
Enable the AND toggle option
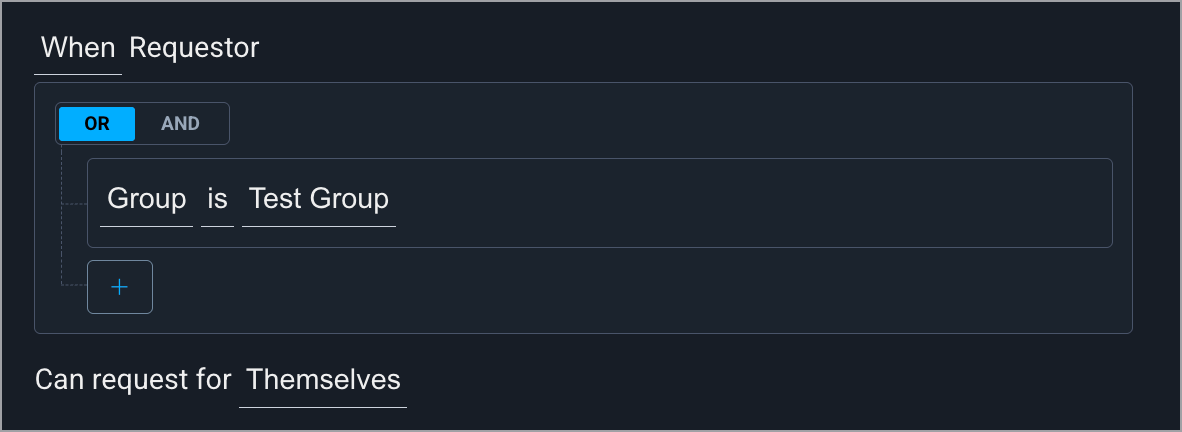pyautogui.click(x=181, y=124)
